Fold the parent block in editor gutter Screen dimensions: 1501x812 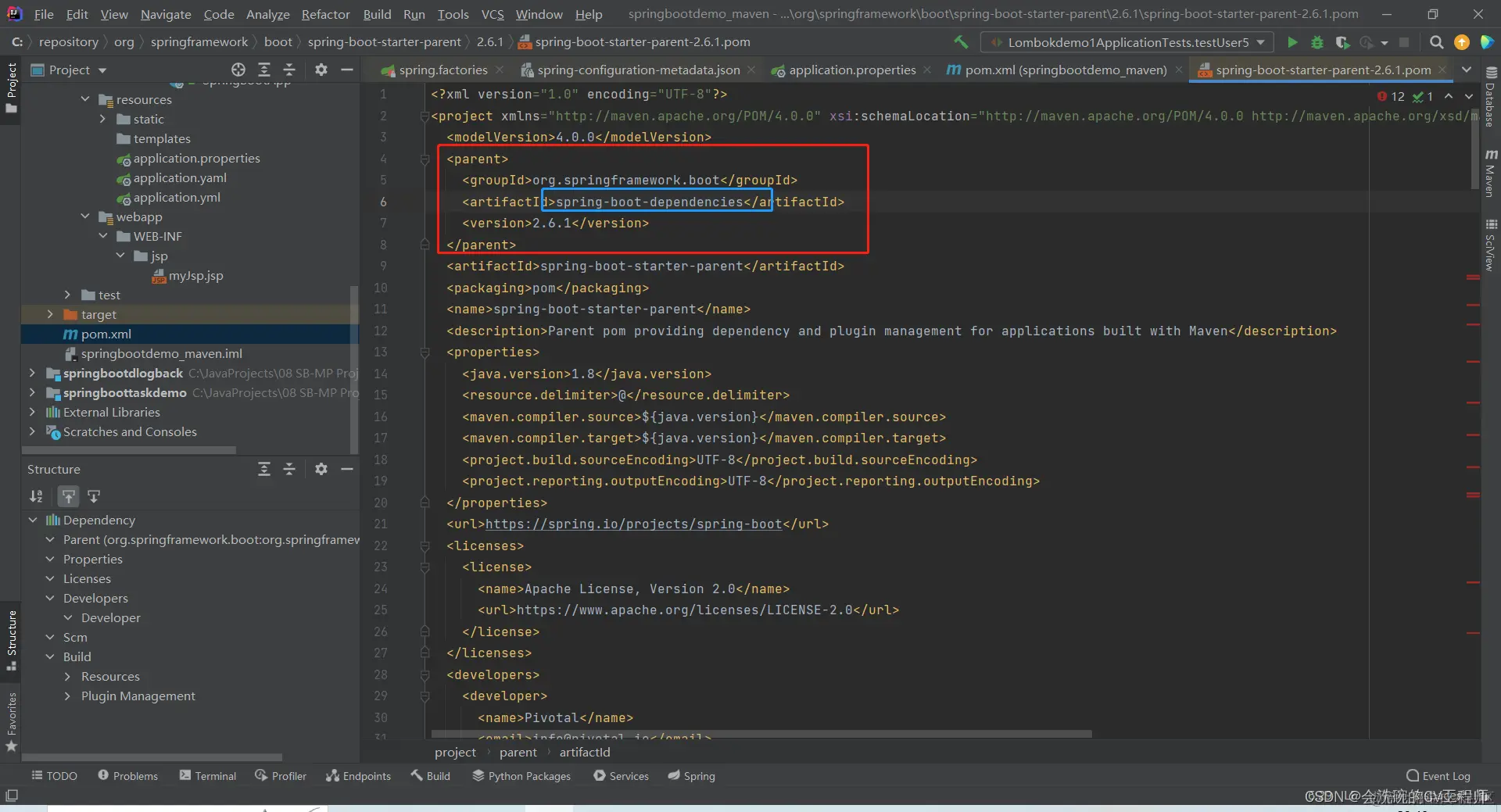425,159
